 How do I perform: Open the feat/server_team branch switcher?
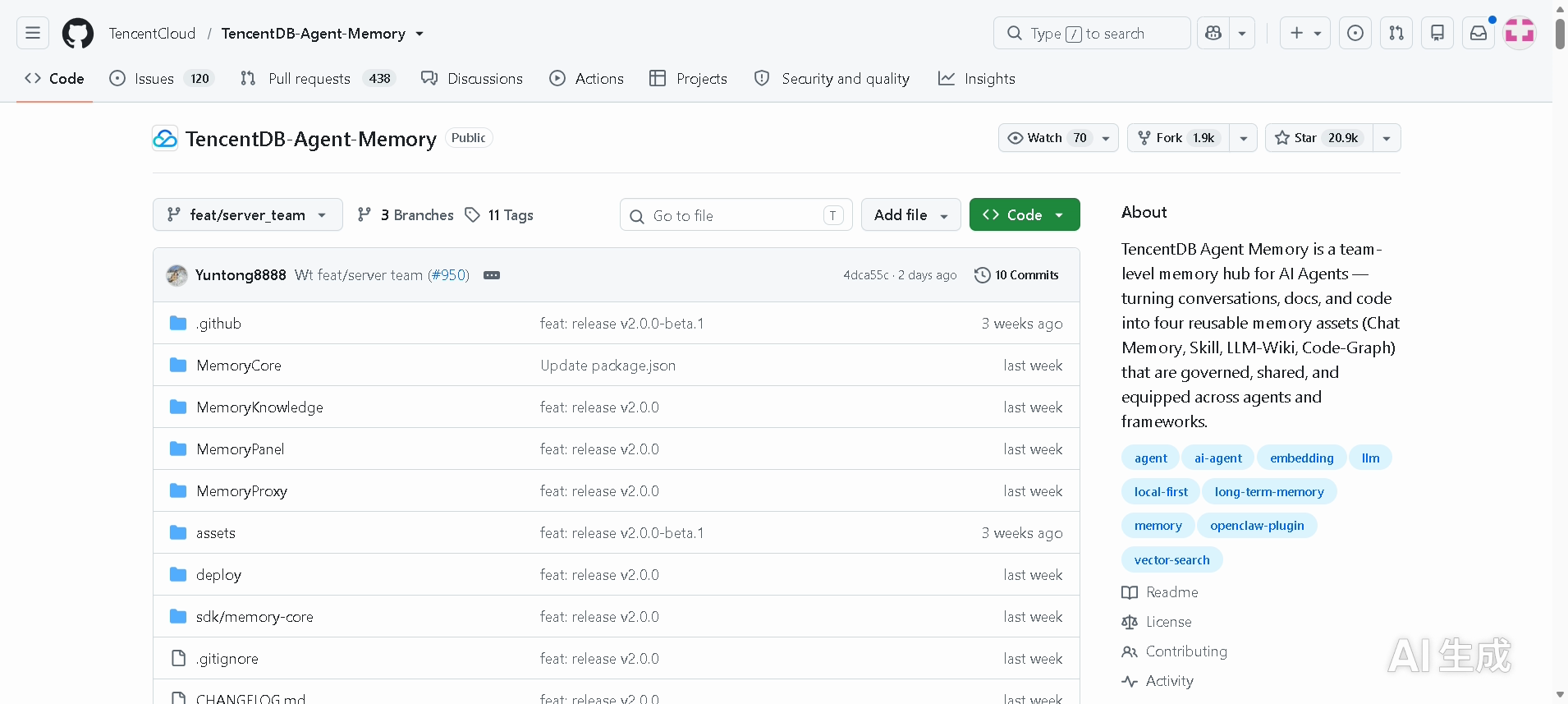248,214
